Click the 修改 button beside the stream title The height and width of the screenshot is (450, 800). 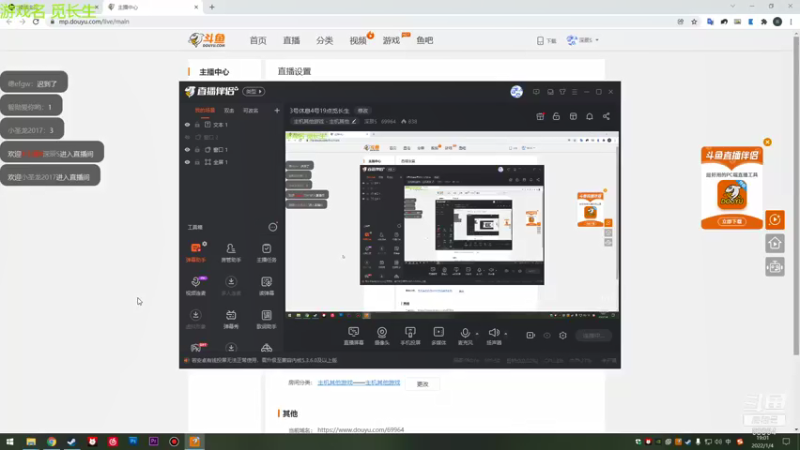(x=363, y=111)
